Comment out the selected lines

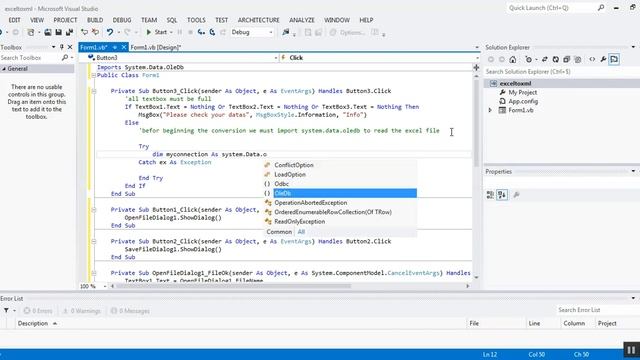coord(84,32)
